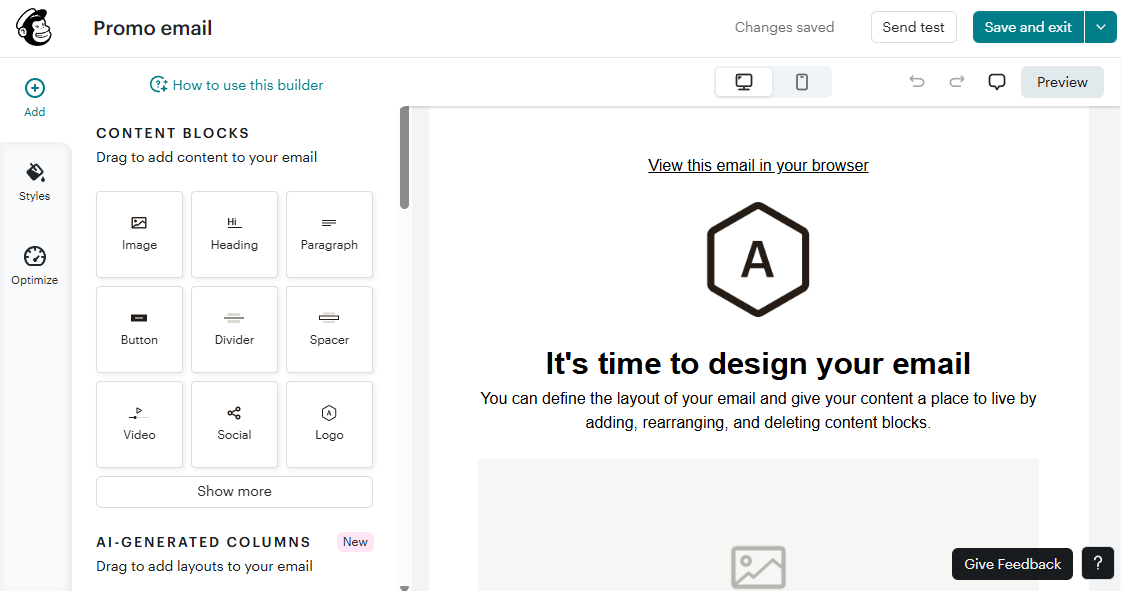Select the Video content block

139,424
